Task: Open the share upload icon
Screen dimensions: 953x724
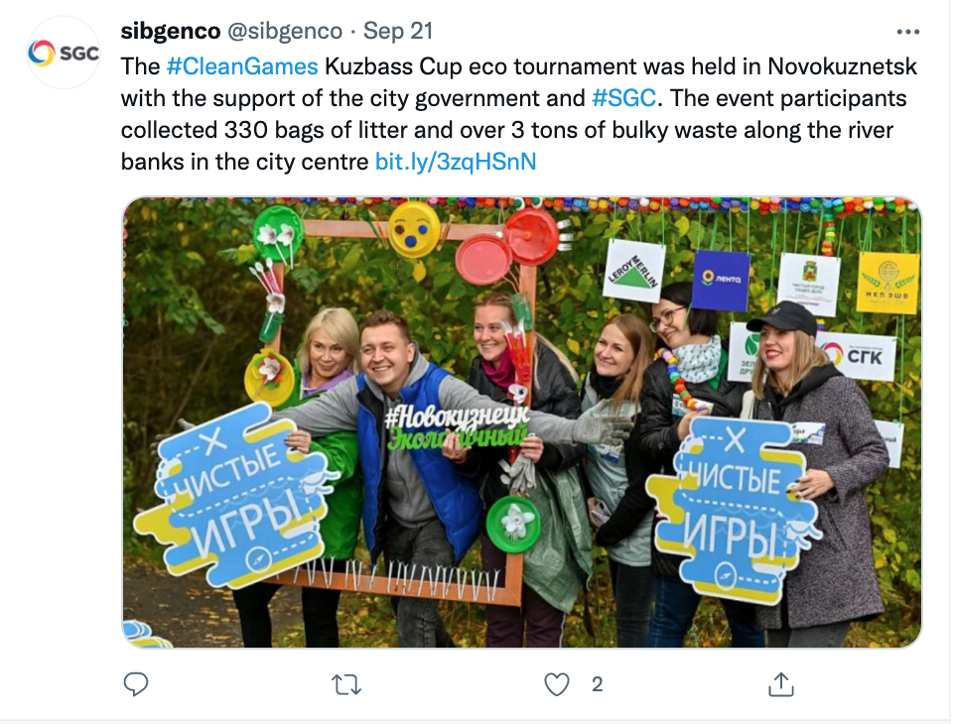Action: tap(781, 684)
